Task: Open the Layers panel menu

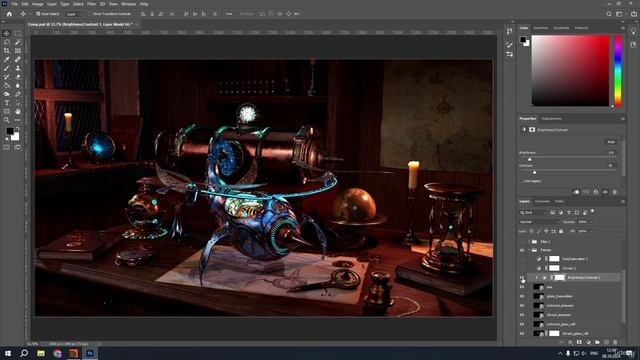Action: point(623,202)
